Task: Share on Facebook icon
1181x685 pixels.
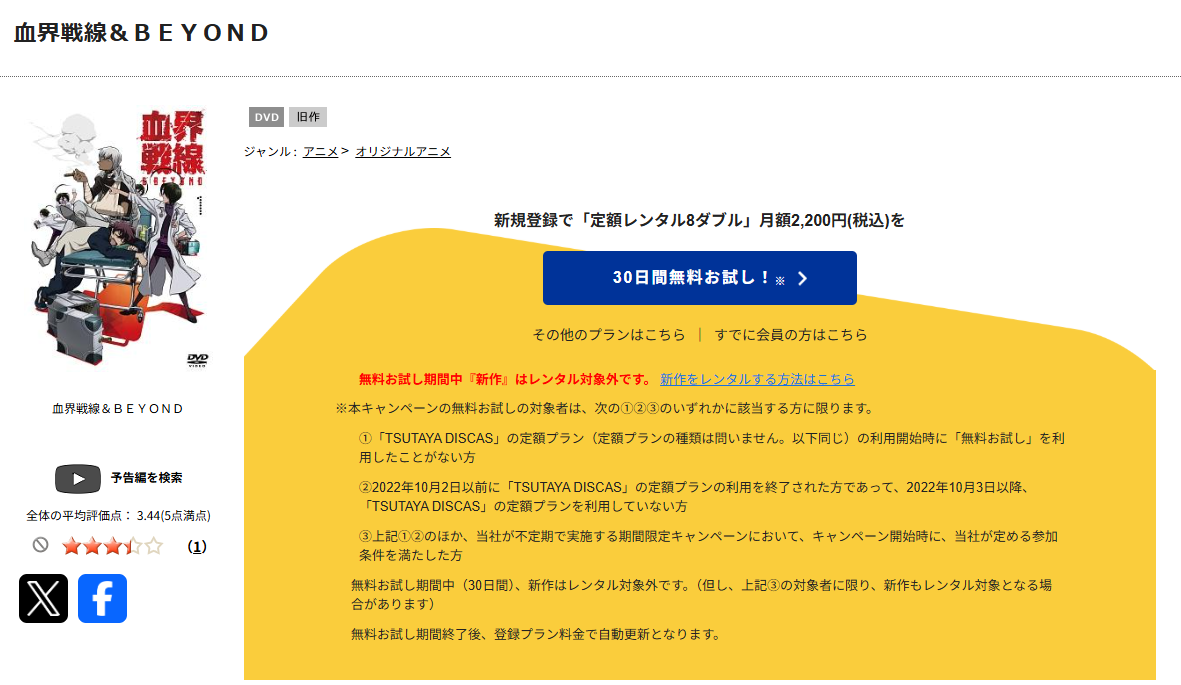Action: click(x=102, y=598)
